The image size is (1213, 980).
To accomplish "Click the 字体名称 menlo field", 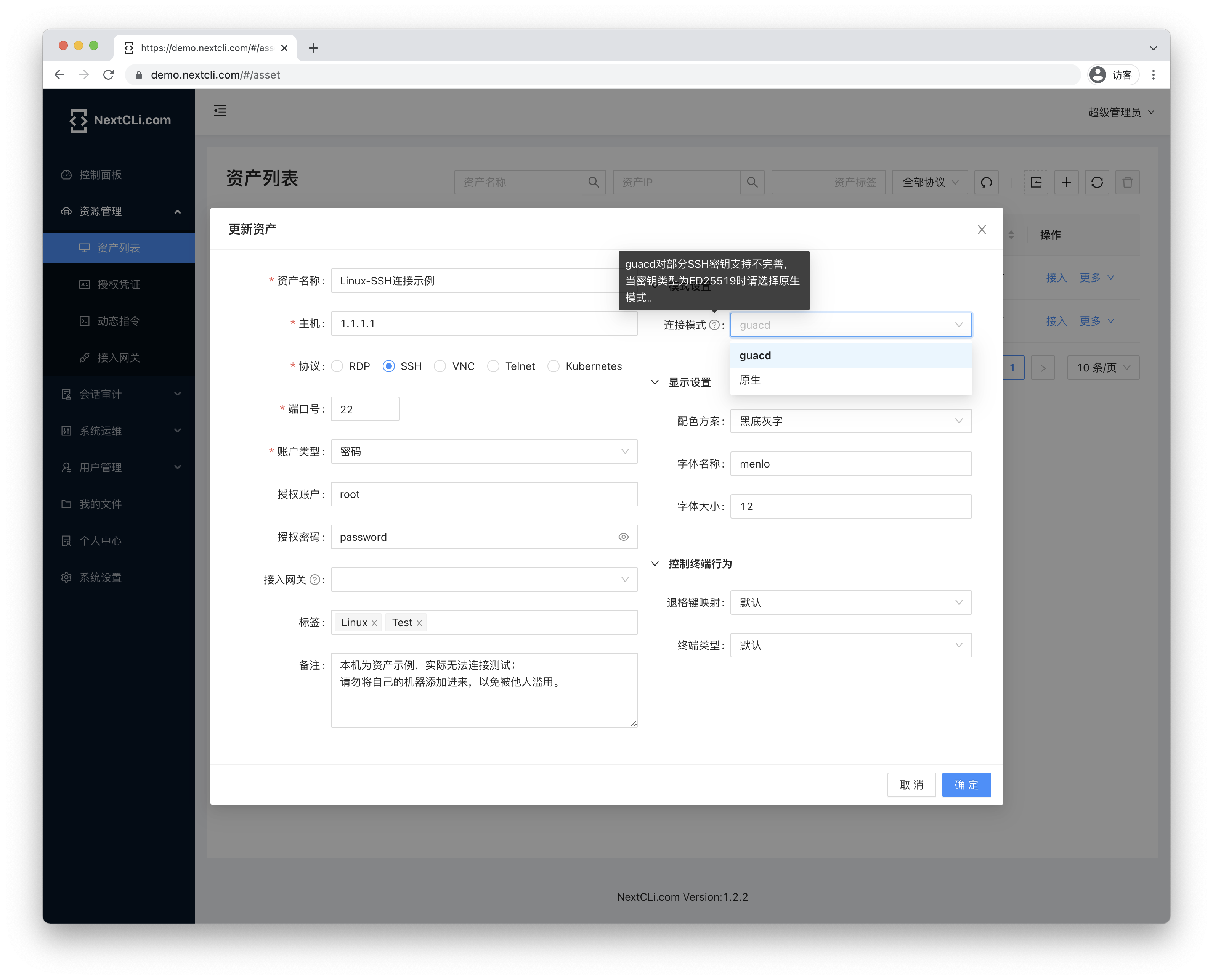I will 851,463.
